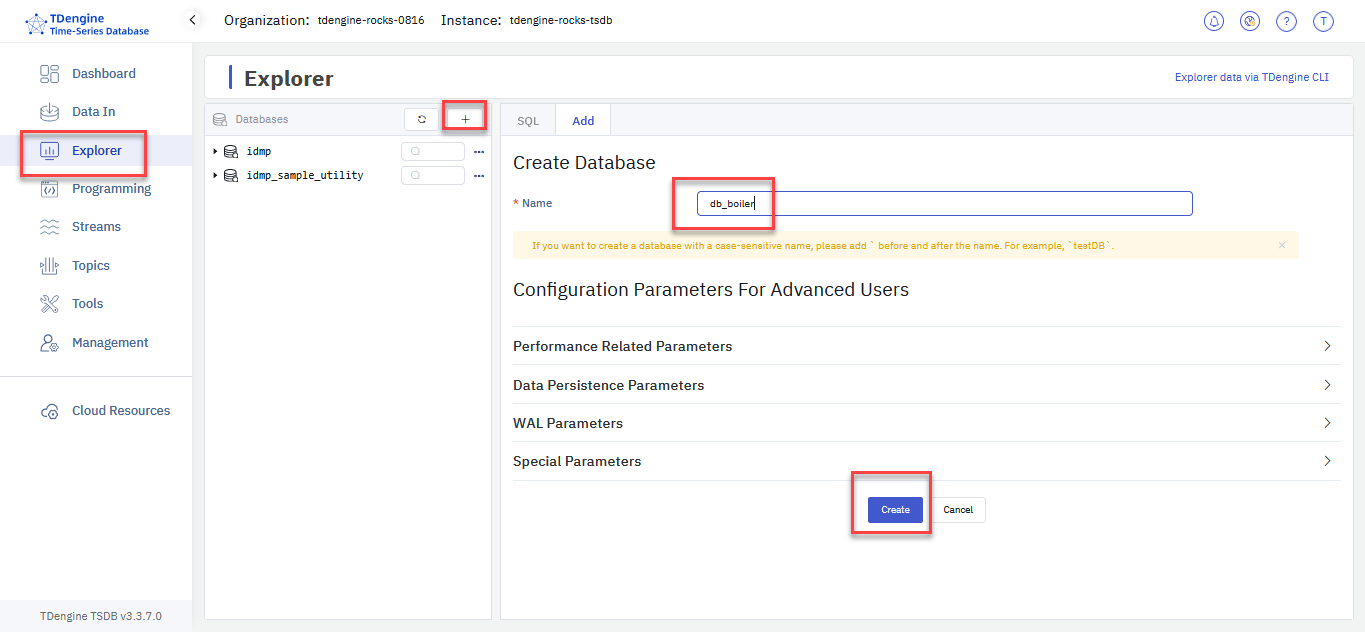
Task: Open Data In from the sidebar
Action: [x=93, y=112]
